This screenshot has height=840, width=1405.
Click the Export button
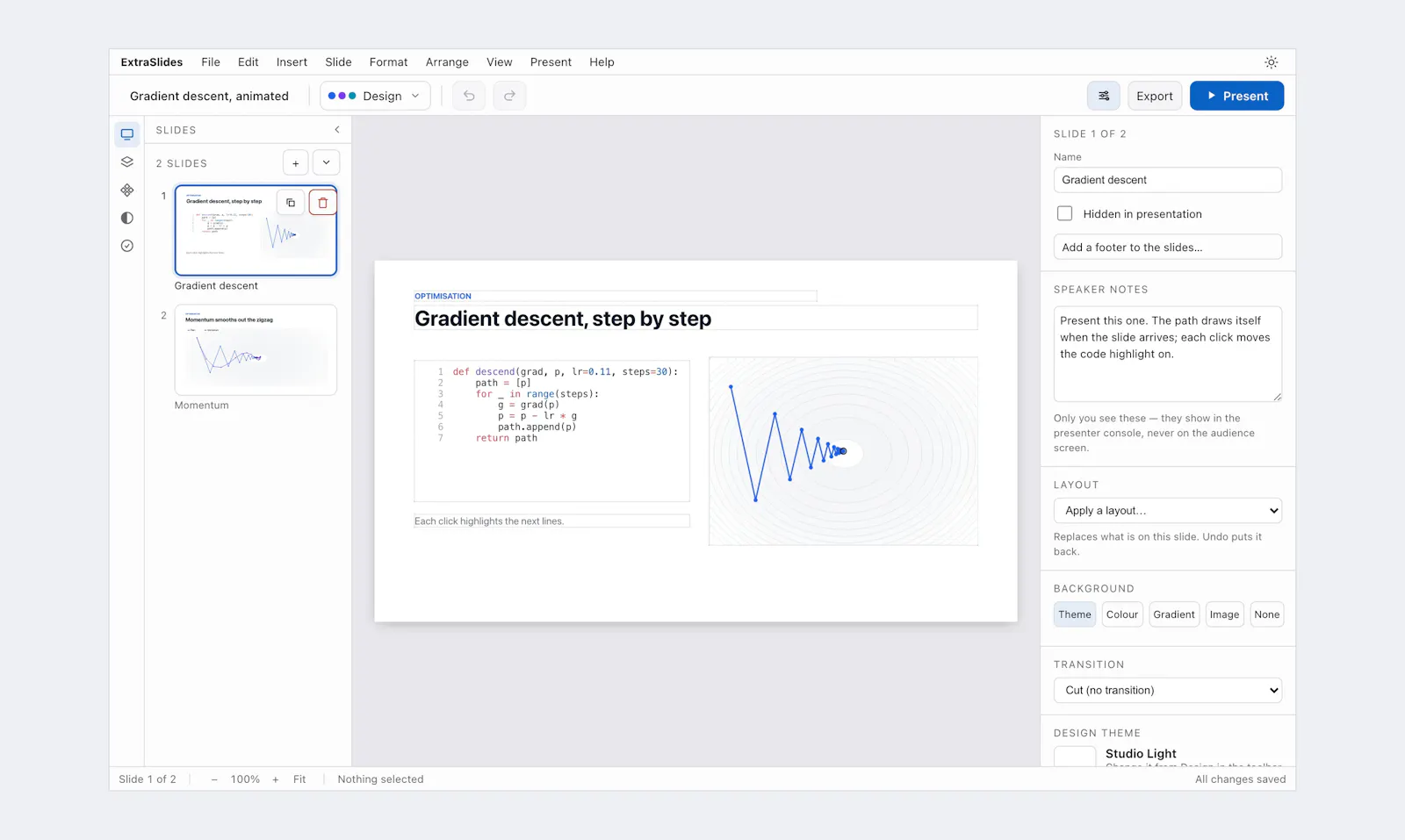pyautogui.click(x=1155, y=96)
